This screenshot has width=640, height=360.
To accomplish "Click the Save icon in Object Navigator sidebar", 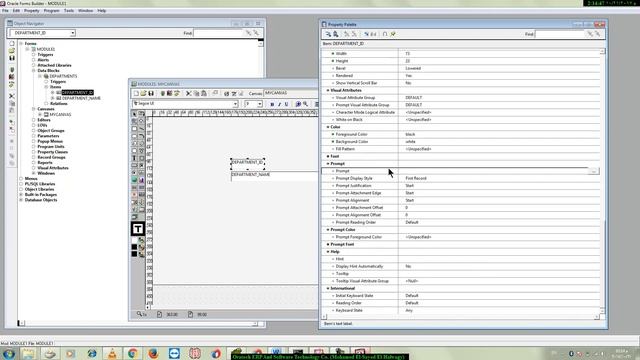I will click(12, 58).
